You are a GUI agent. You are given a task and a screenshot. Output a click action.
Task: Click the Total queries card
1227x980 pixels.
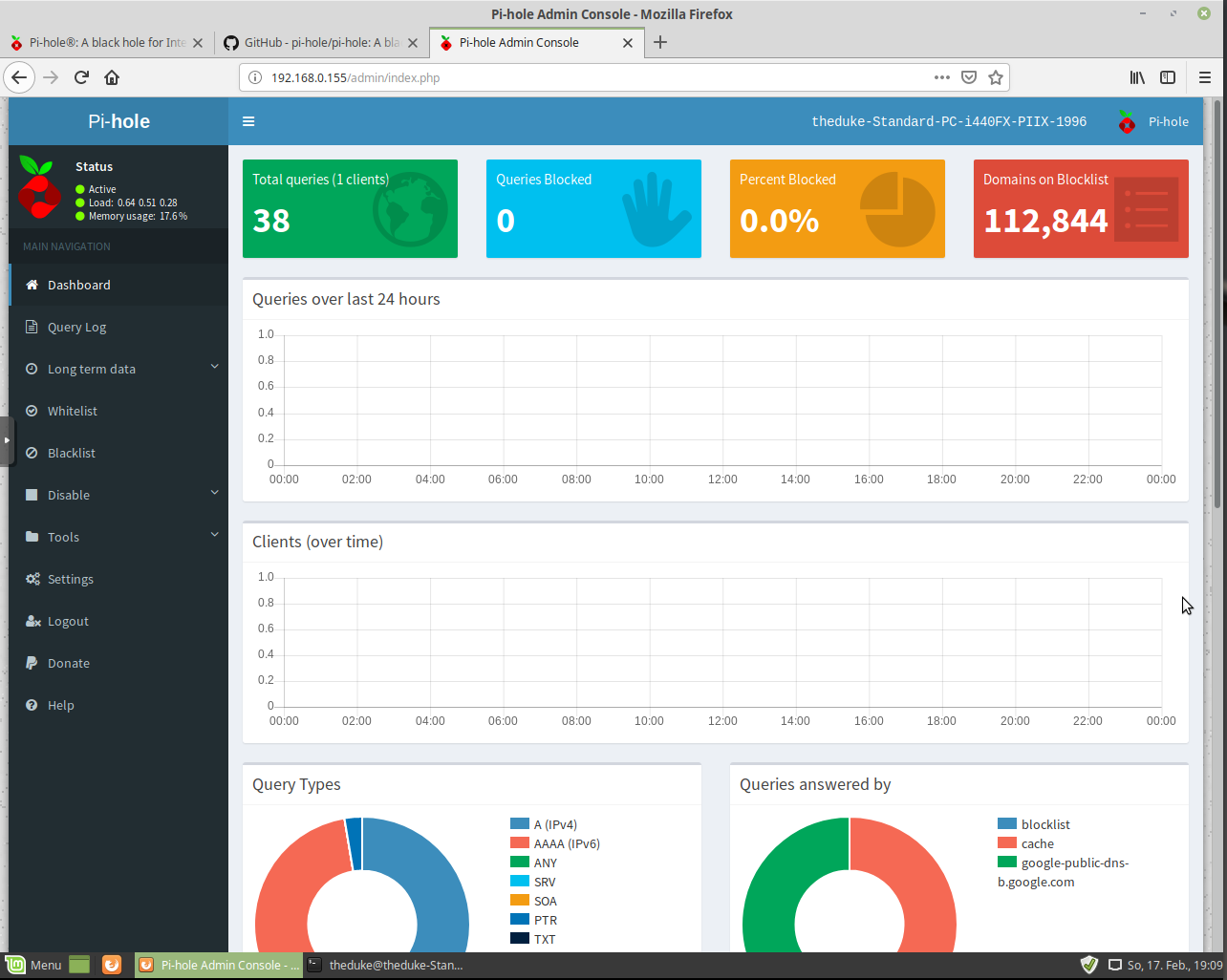click(x=350, y=208)
